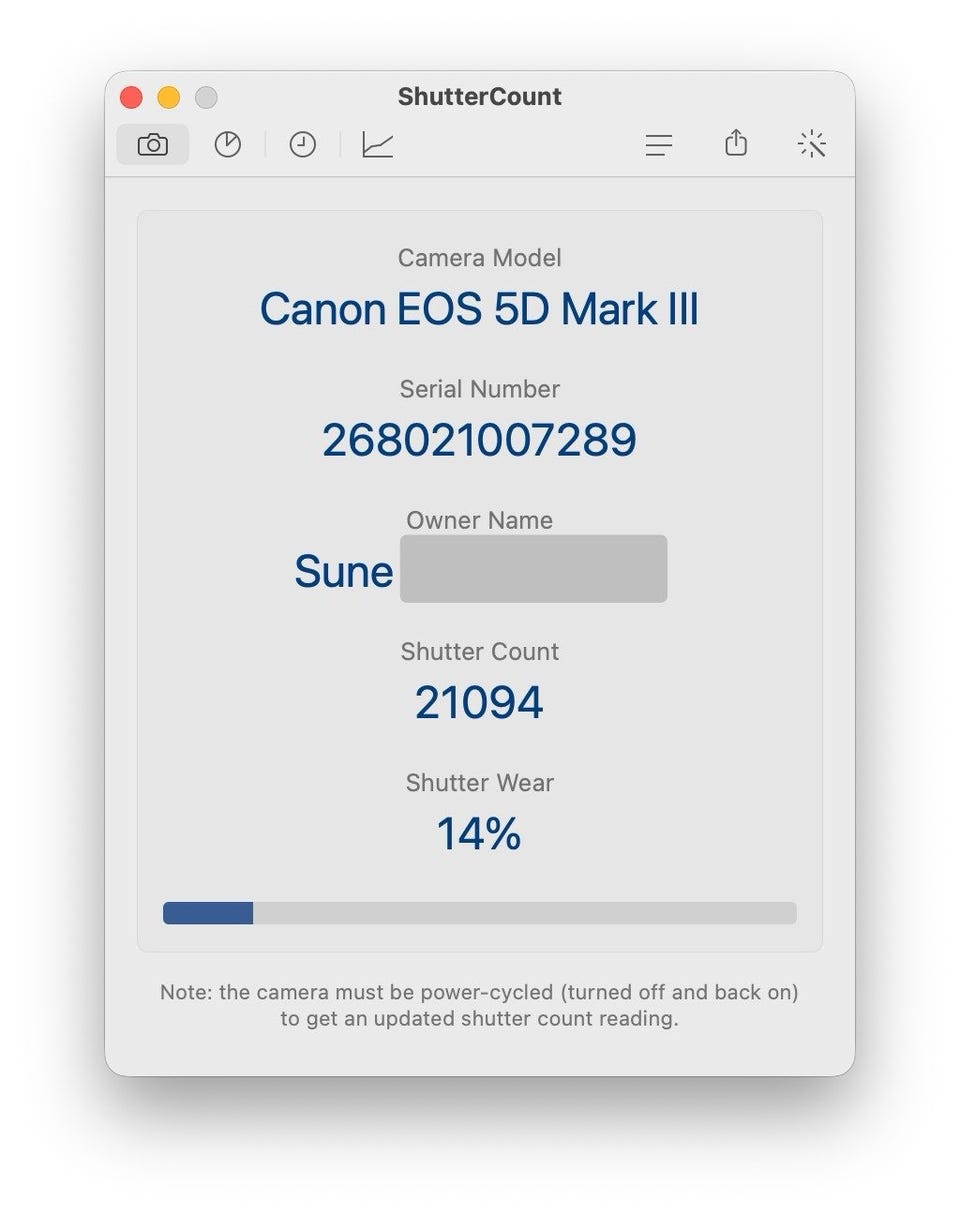Show the line graph forecast view
960x1215 pixels.
click(377, 145)
